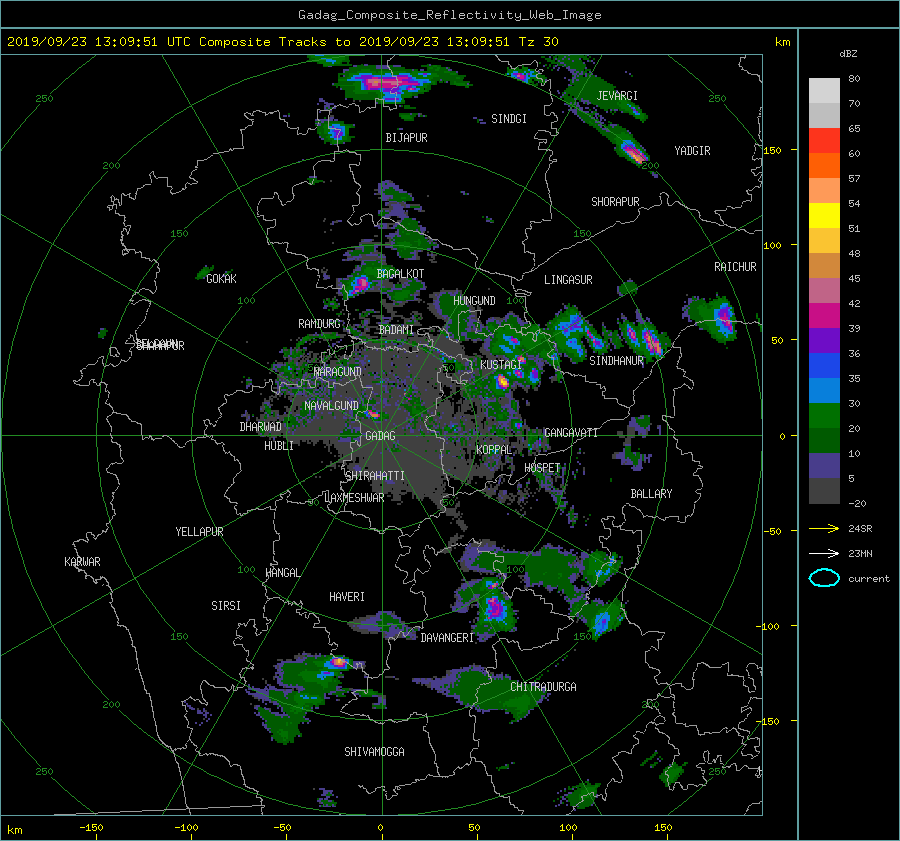900x841 pixels.
Task: Click the NARAGUND city label
Action: pyautogui.click(x=338, y=372)
